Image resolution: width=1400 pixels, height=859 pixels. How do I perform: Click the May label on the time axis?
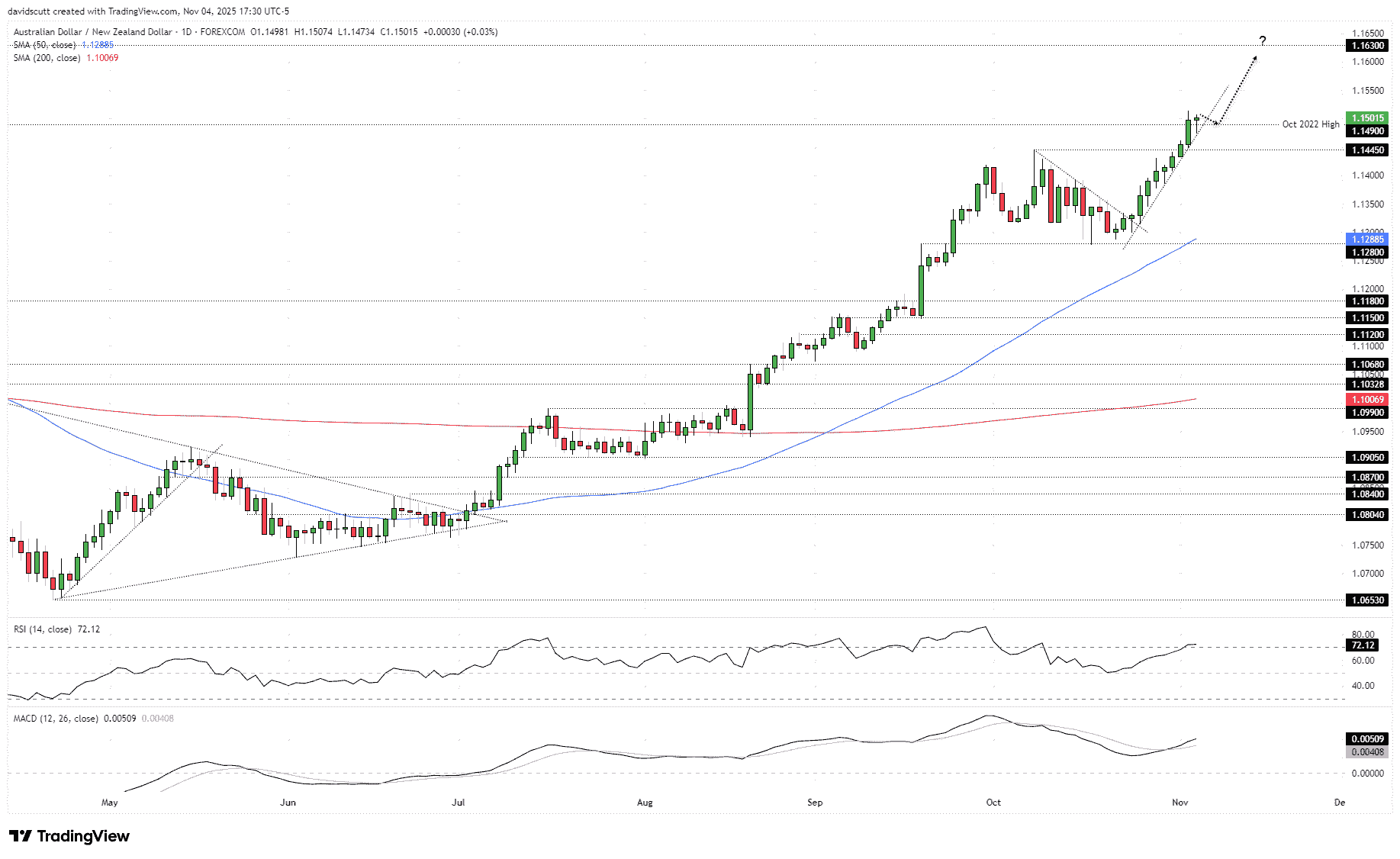tap(109, 803)
